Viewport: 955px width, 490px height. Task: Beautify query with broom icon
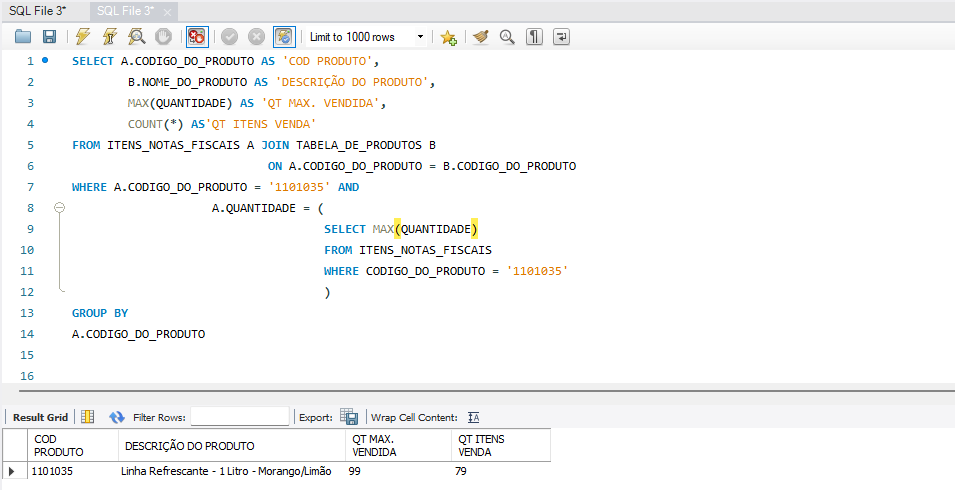(x=481, y=37)
